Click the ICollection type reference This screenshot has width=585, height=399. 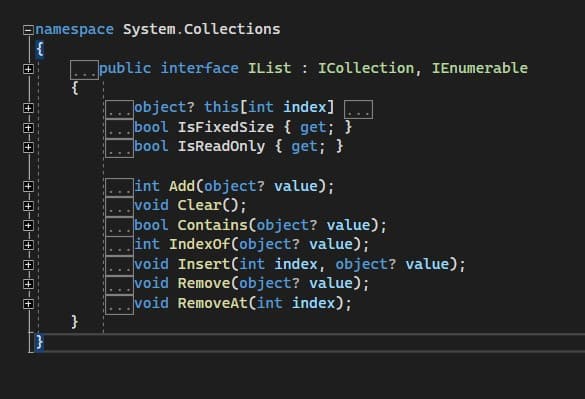pyautogui.click(x=366, y=68)
